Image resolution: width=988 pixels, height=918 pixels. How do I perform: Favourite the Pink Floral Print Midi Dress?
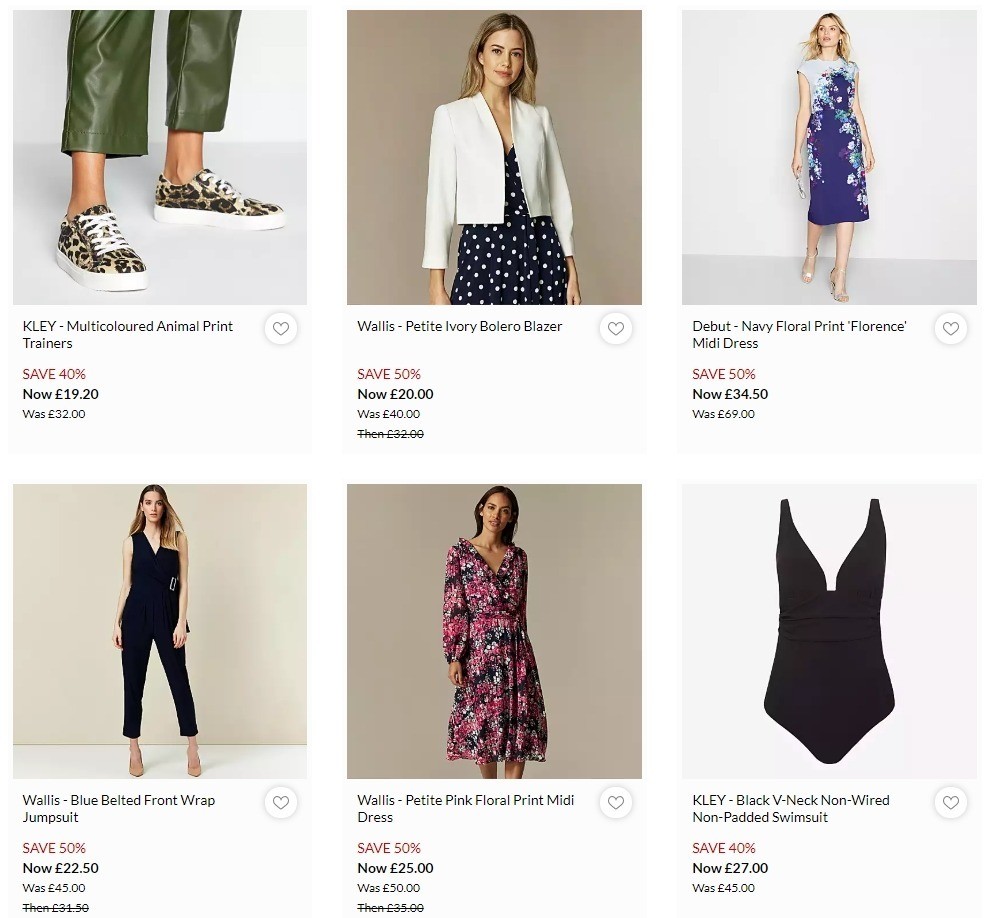(x=616, y=802)
